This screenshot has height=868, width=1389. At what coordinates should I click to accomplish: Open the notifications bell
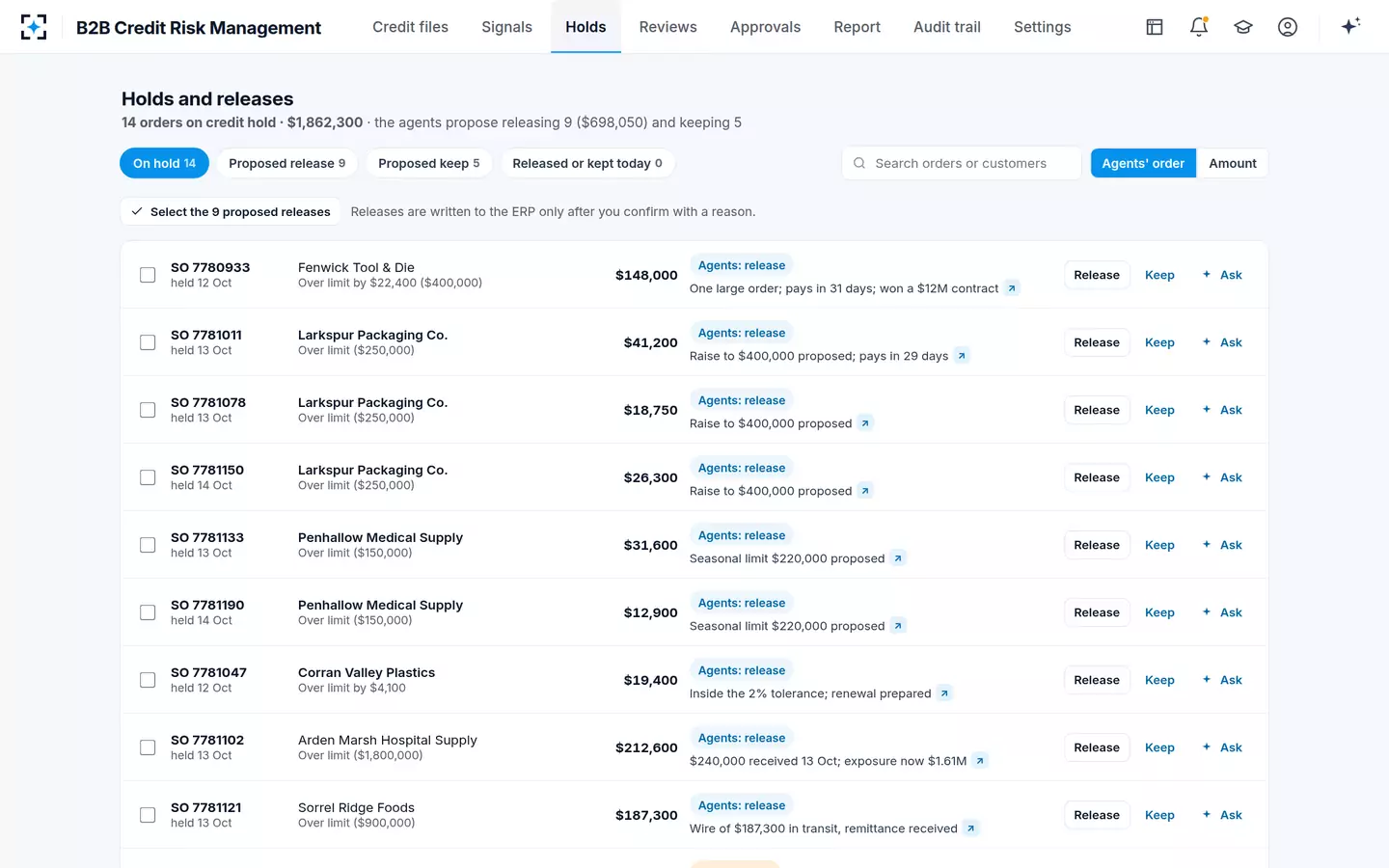(1199, 27)
